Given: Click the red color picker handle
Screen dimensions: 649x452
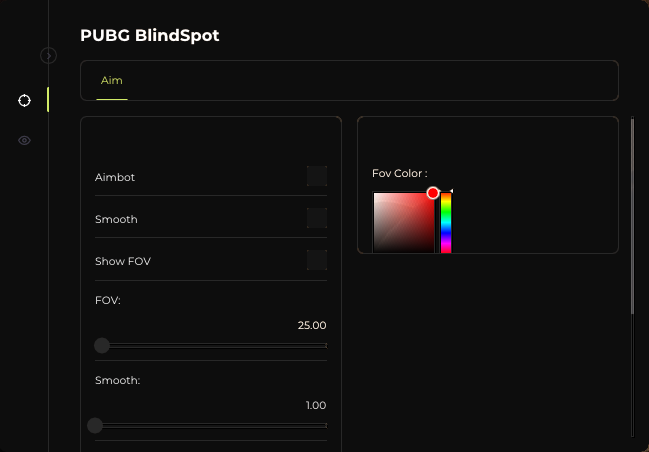Looking at the screenshot, I should click(433, 193).
